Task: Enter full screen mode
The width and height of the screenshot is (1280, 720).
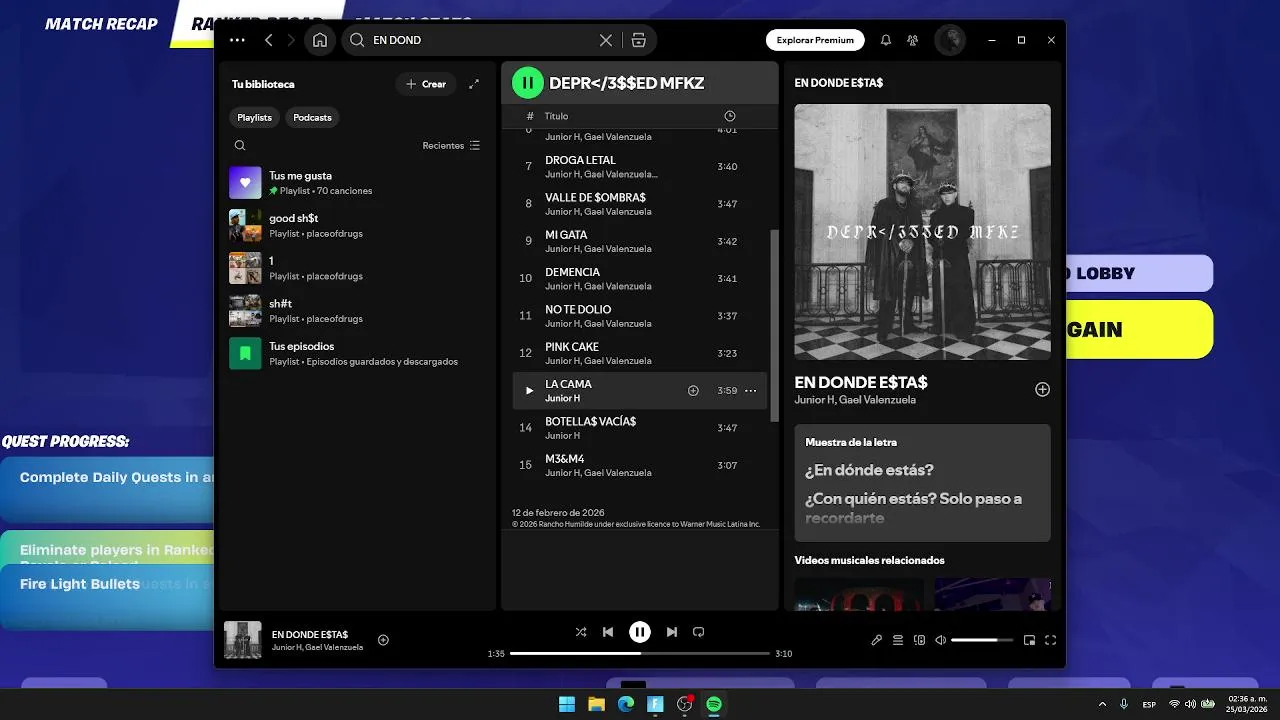Action: 1051,640
